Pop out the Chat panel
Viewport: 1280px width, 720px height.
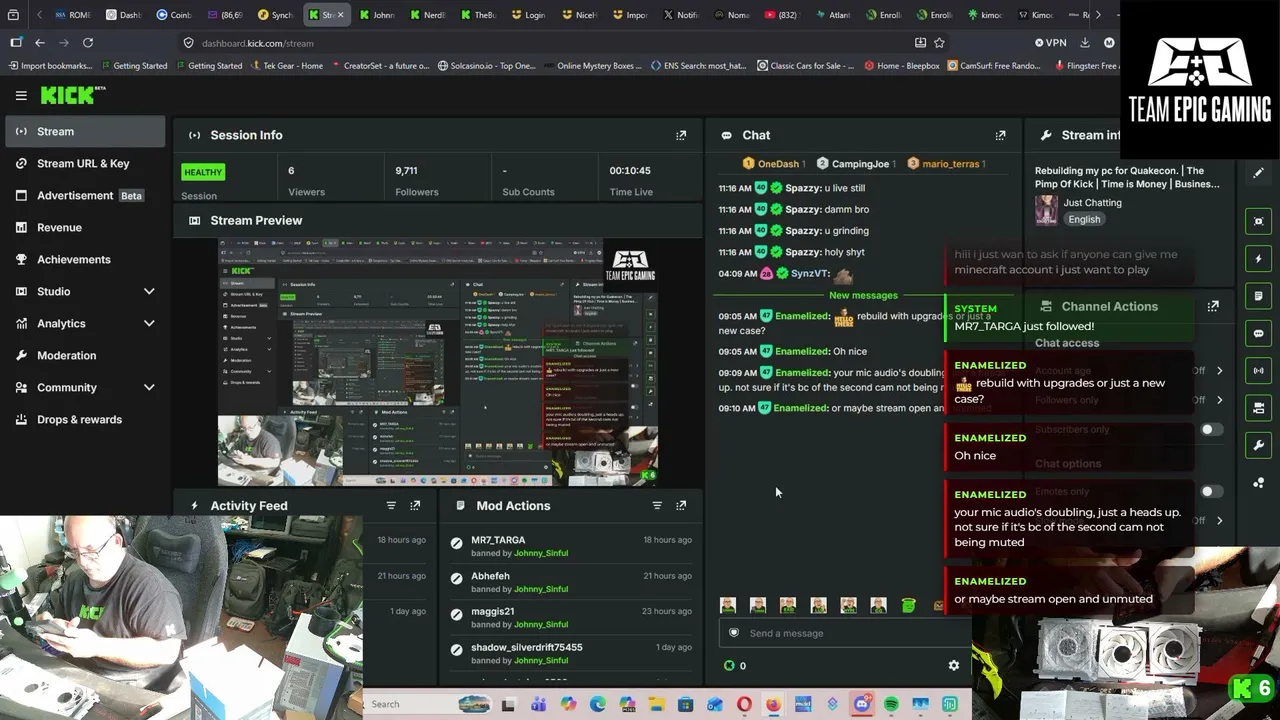(1000, 135)
